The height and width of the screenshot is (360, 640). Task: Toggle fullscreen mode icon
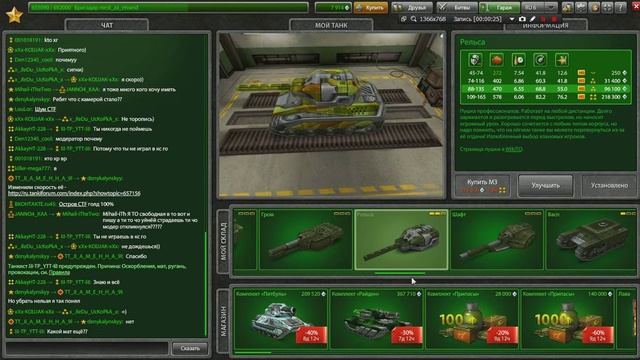pos(607,7)
